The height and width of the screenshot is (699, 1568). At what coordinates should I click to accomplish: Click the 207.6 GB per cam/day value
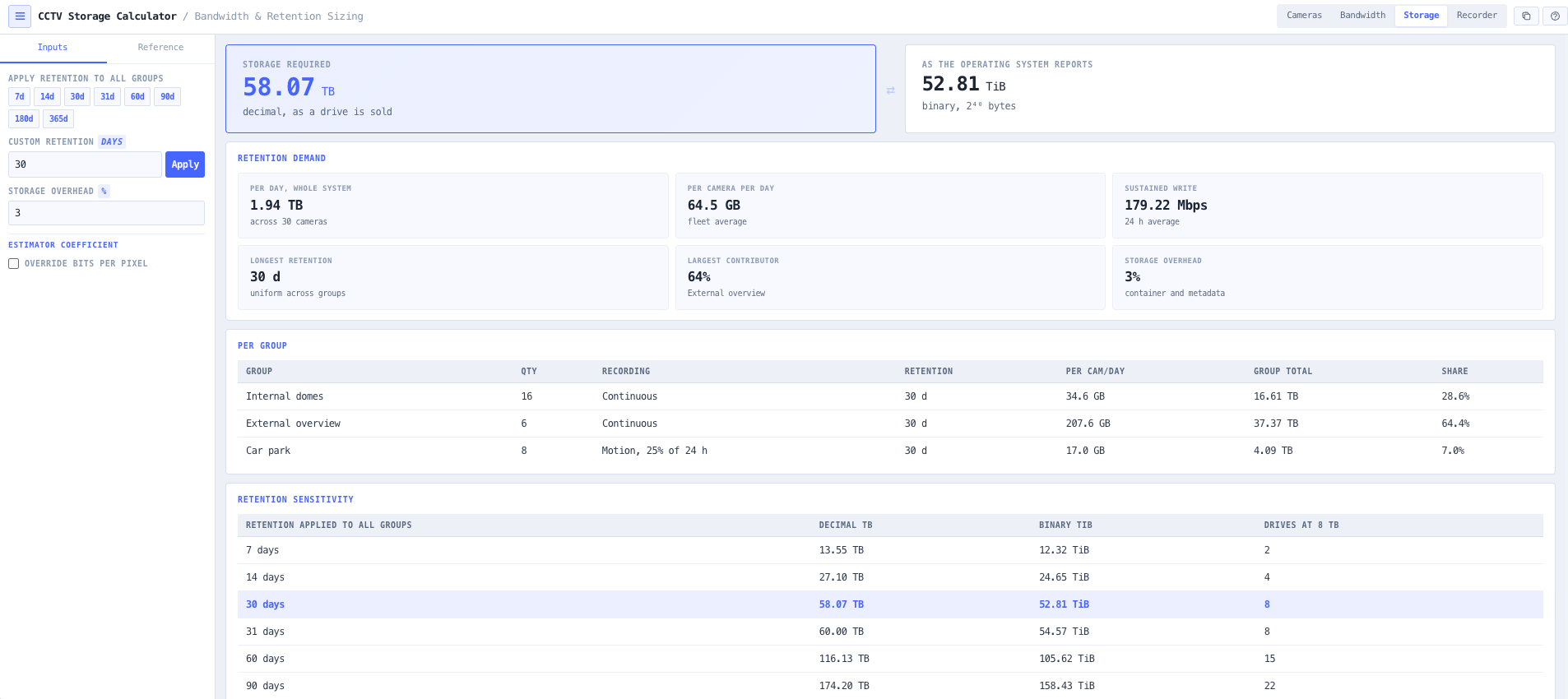click(1088, 424)
